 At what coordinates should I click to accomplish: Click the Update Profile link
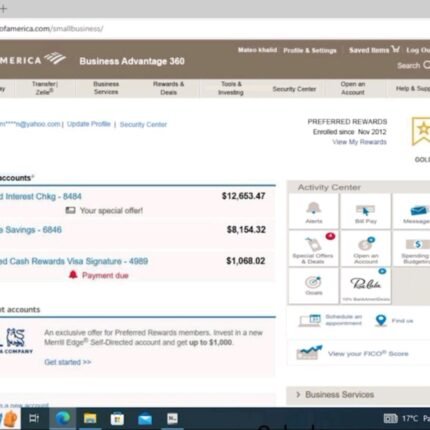pyautogui.click(x=89, y=124)
